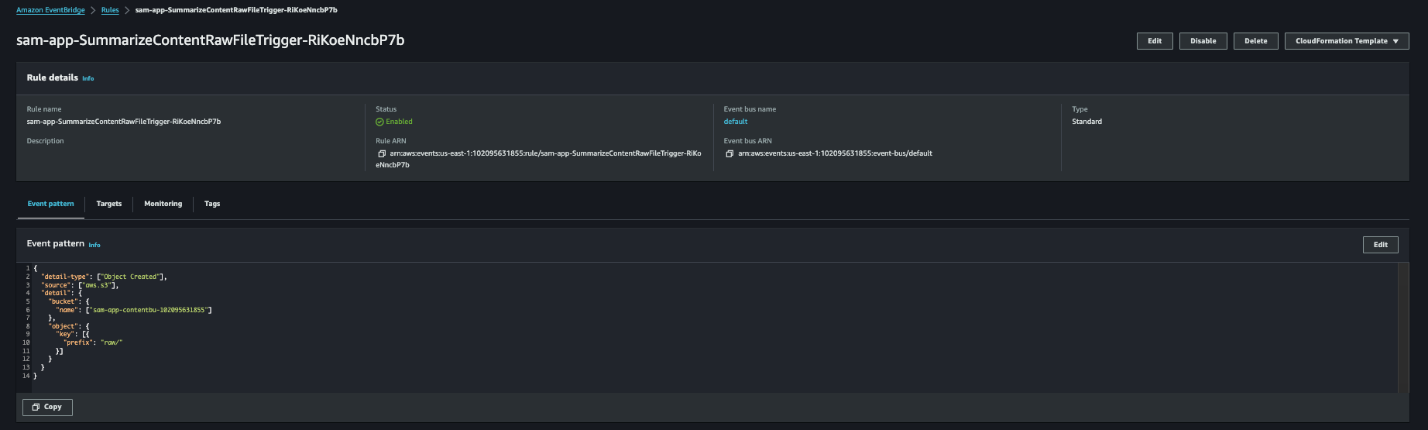Screen dimensions: 1428x430
Task: Click the green Enabled status icon
Action: [x=380, y=122]
